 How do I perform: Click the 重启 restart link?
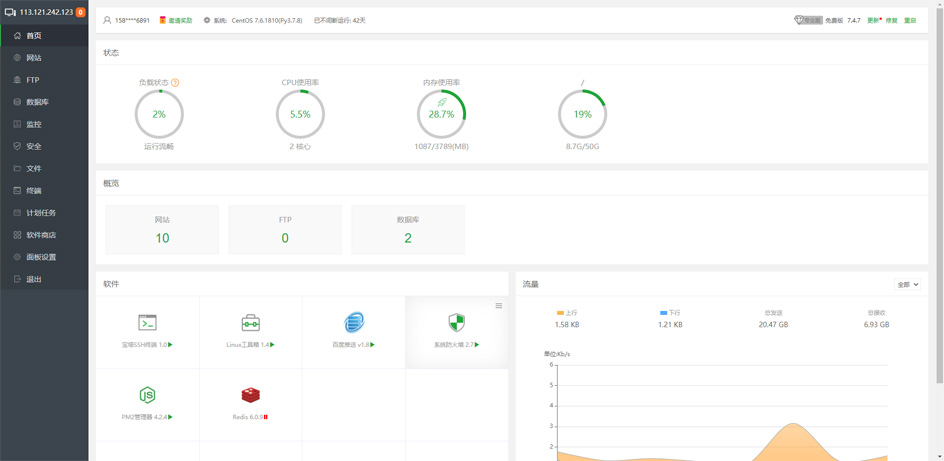click(x=910, y=20)
